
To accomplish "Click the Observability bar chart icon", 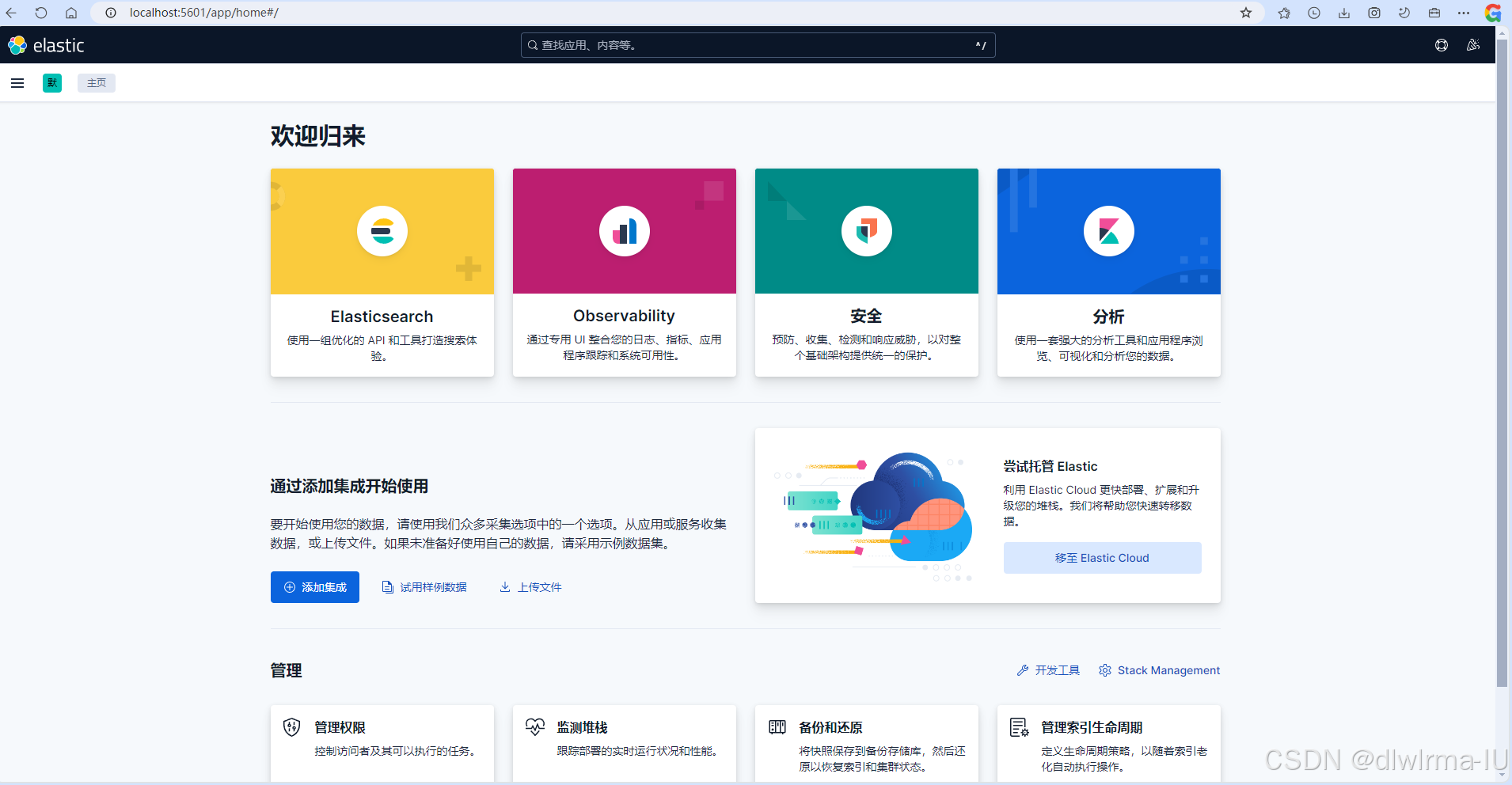I will tap(625, 231).
